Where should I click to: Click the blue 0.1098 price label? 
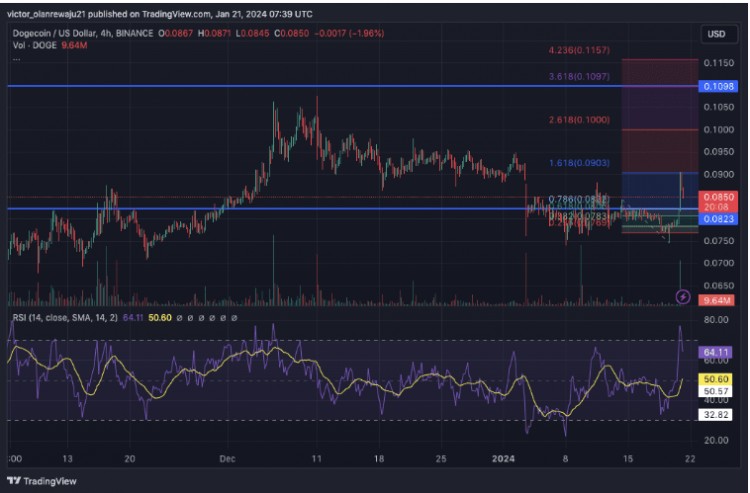point(717,87)
